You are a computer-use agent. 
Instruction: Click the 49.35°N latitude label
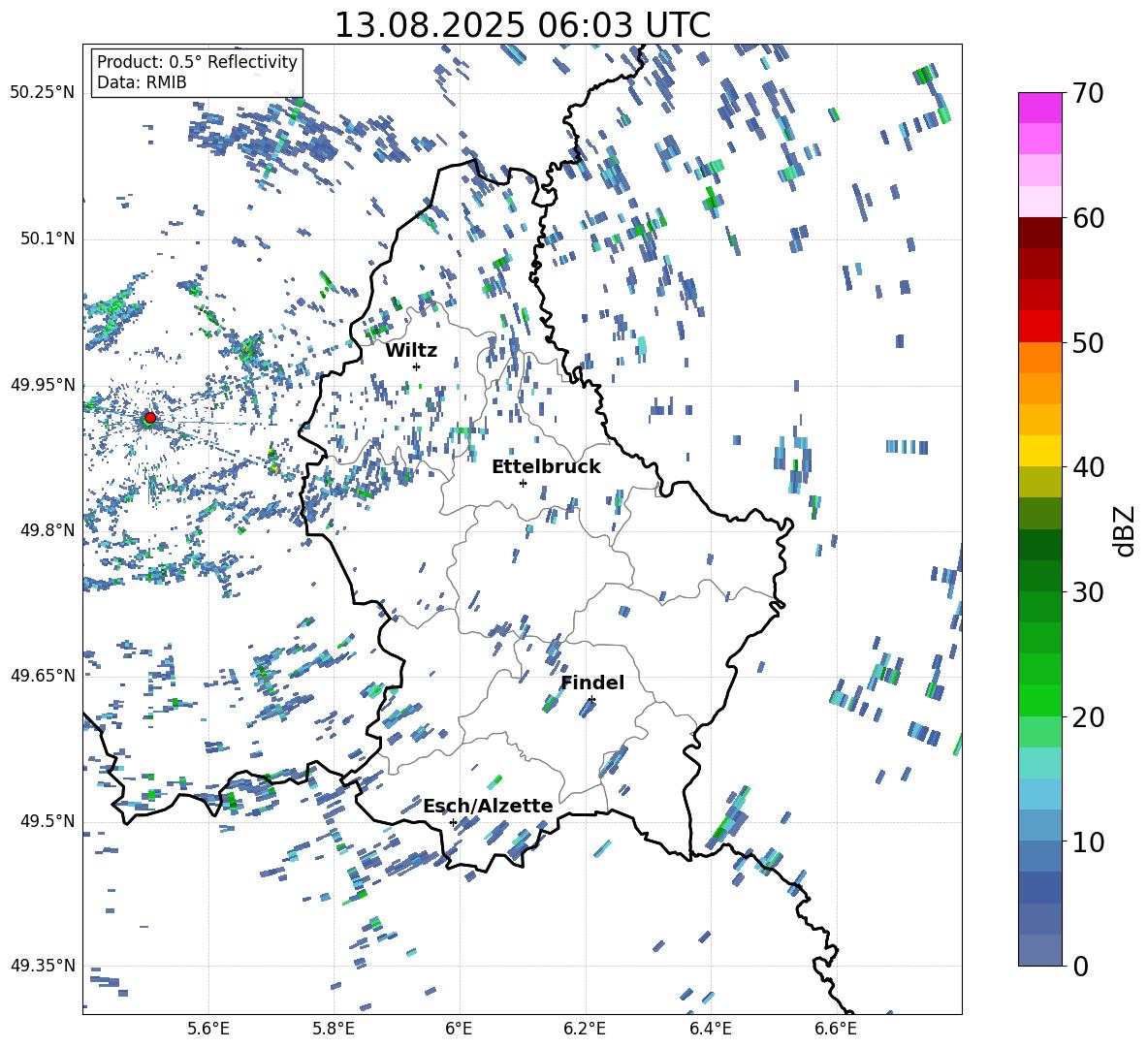click(43, 966)
